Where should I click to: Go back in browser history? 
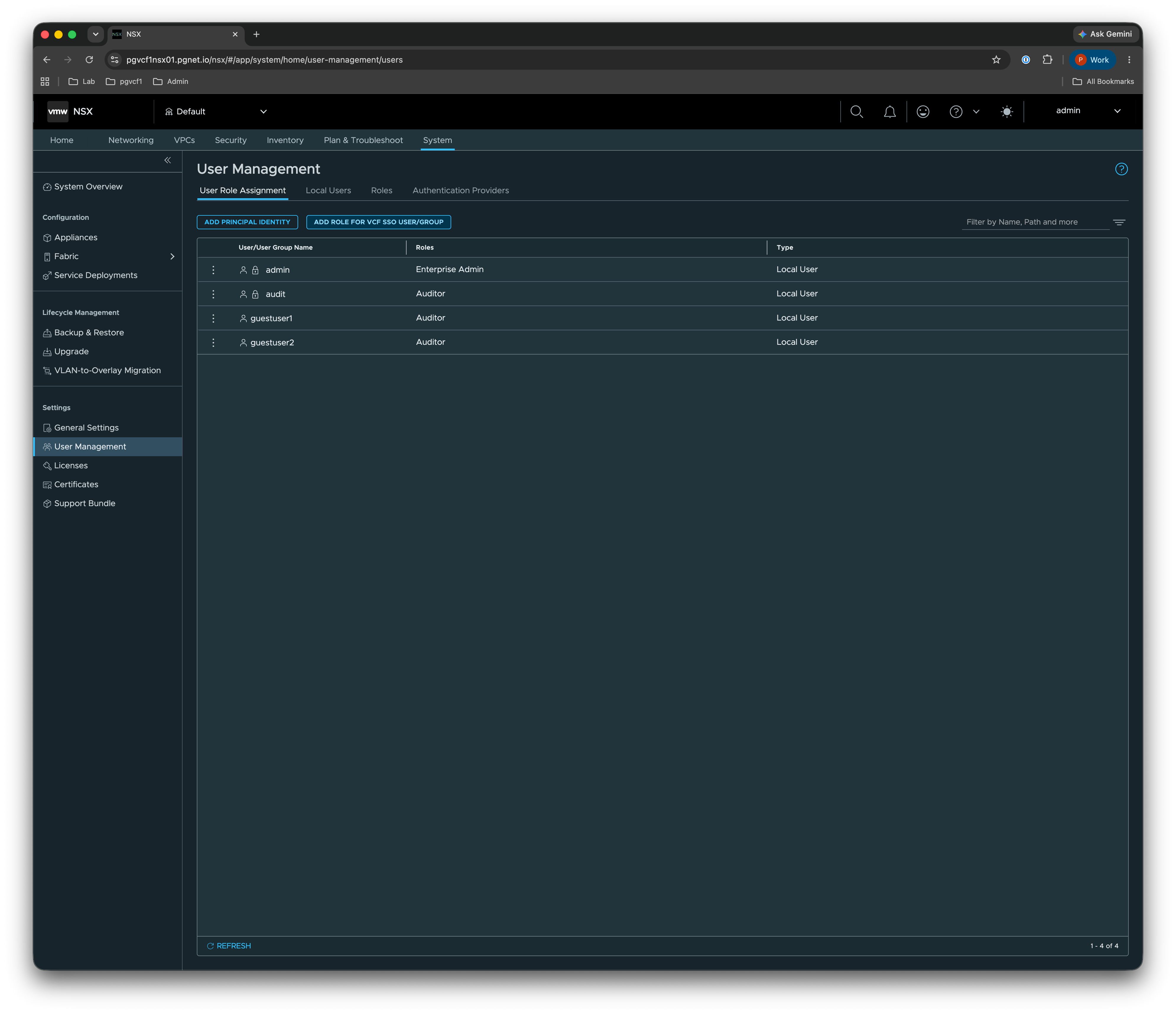47,60
